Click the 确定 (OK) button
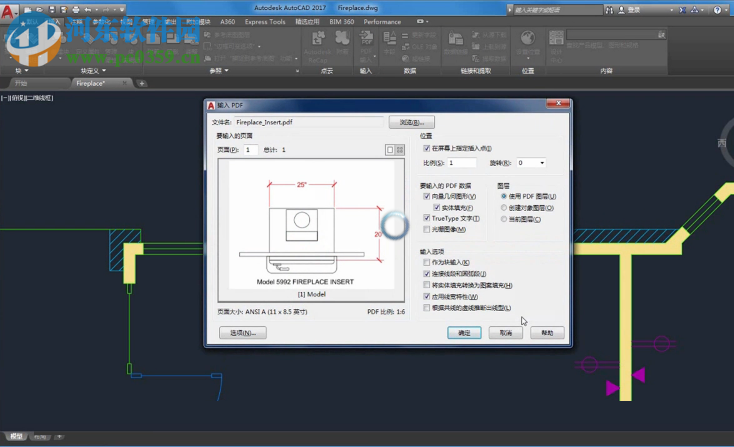This screenshot has height=447, width=734. pyautogui.click(x=464, y=333)
